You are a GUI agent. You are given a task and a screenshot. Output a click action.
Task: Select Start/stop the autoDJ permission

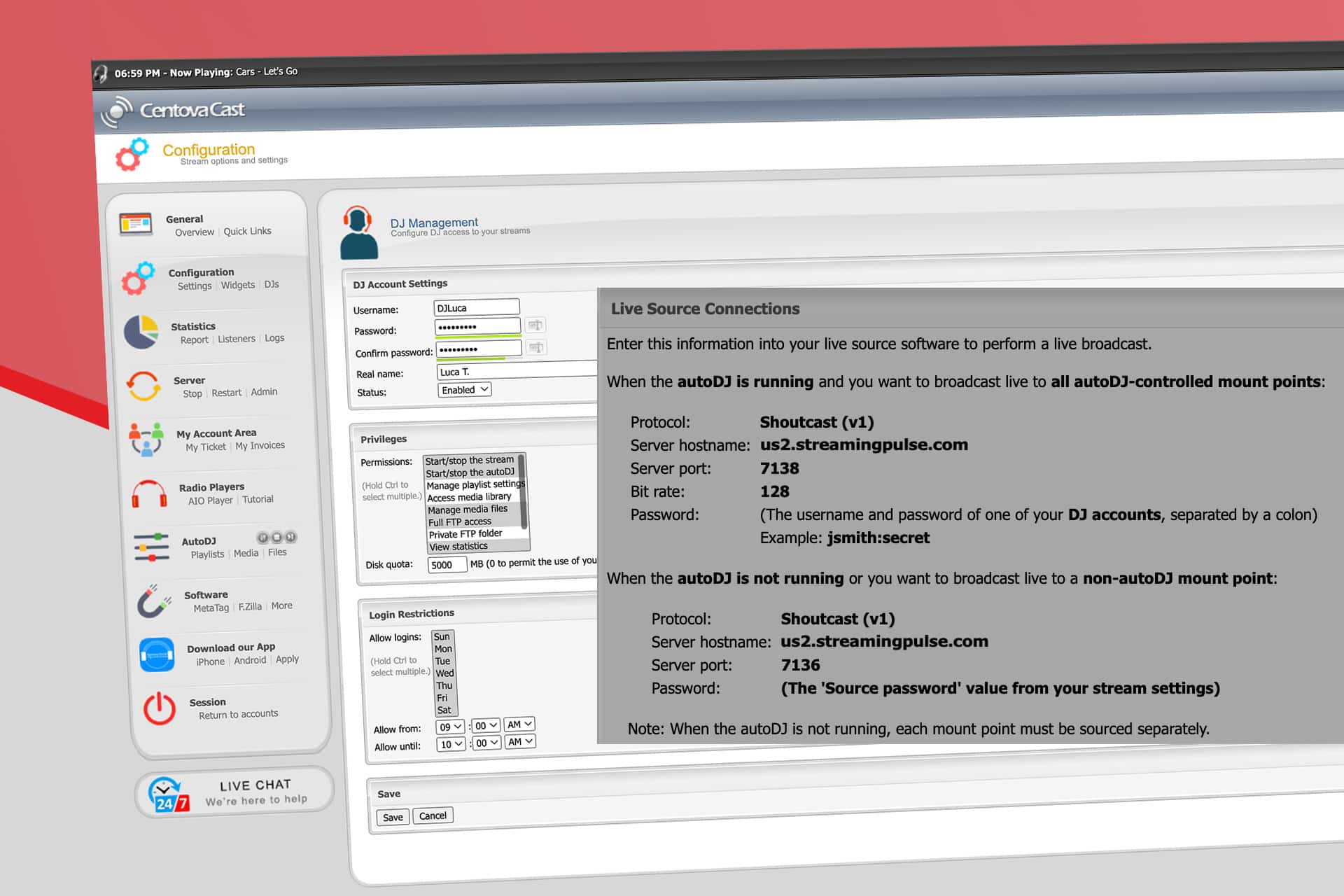(x=470, y=472)
